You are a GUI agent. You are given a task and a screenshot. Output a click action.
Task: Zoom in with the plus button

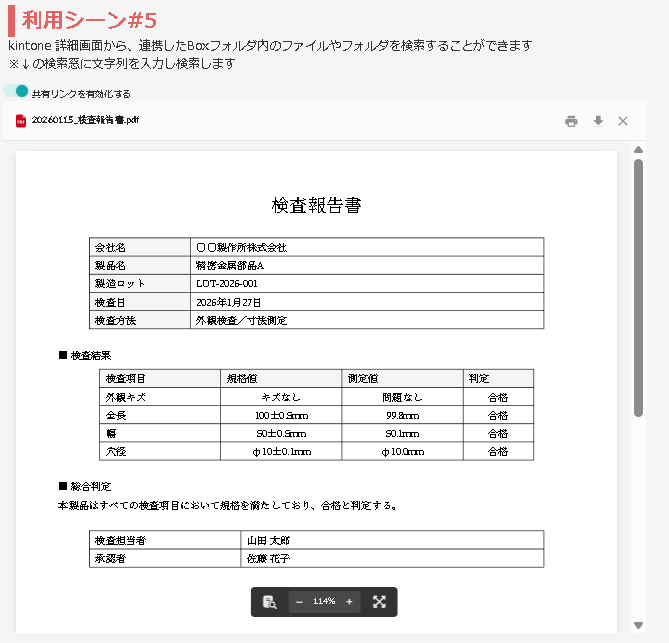click(349, 602)
